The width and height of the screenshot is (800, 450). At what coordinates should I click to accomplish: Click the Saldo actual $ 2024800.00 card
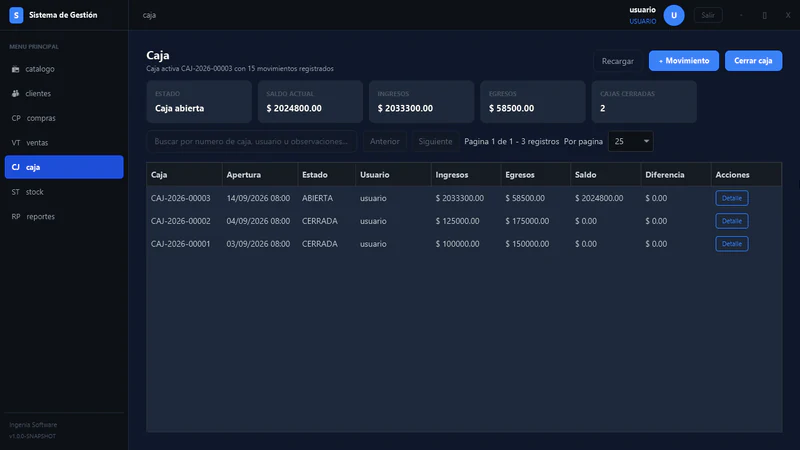[x=310, y=102]
